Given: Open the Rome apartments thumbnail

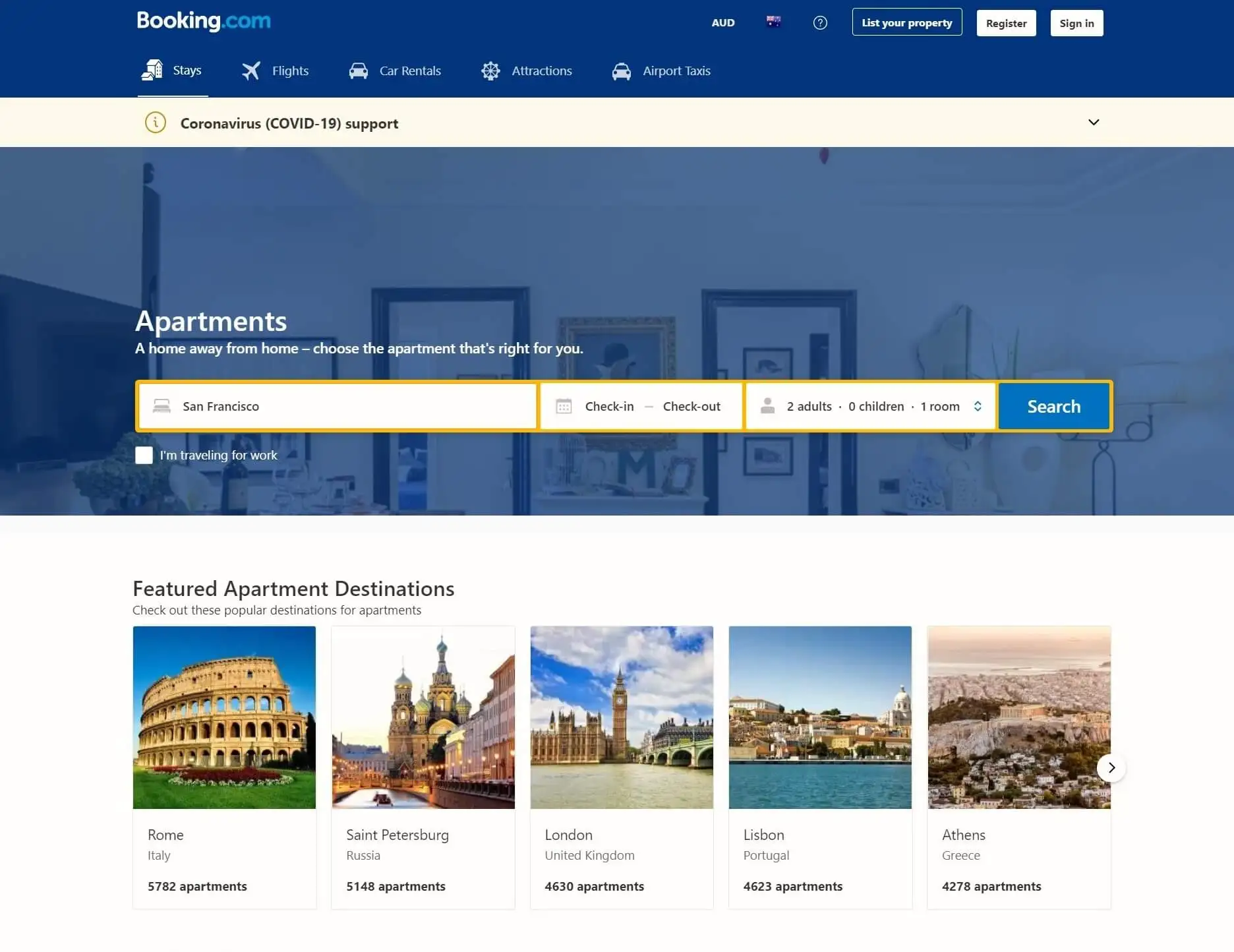Looking at the screenshot, I should pos(224,717).
